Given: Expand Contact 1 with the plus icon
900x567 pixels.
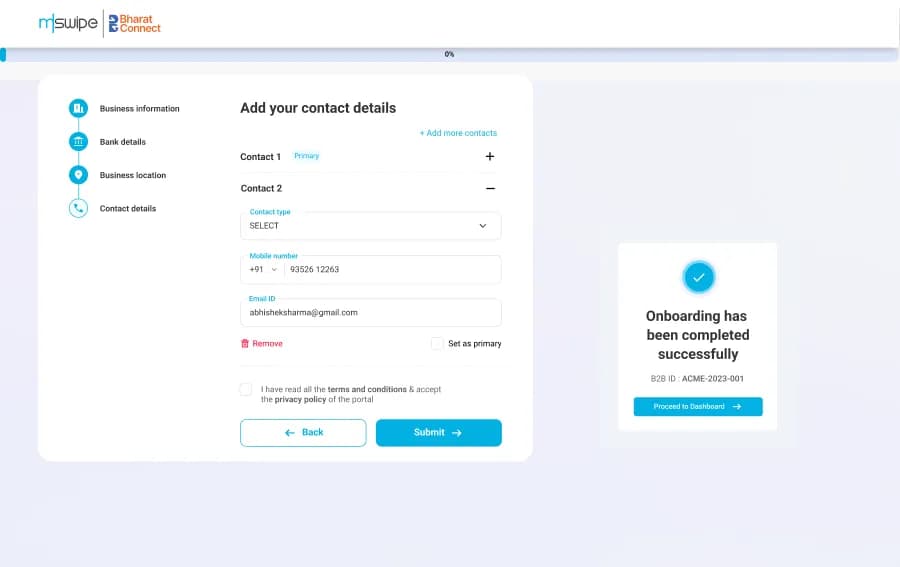Looking at the screenshot, I should click(490, 156).
